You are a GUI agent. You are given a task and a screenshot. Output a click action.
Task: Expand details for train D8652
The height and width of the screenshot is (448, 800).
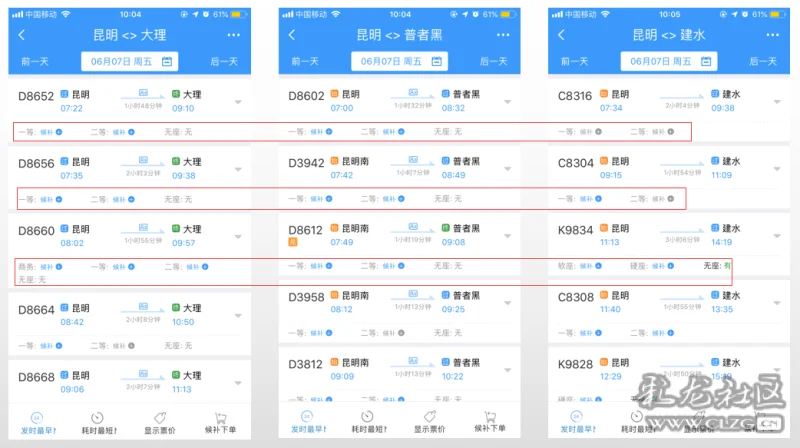(238, 102)
